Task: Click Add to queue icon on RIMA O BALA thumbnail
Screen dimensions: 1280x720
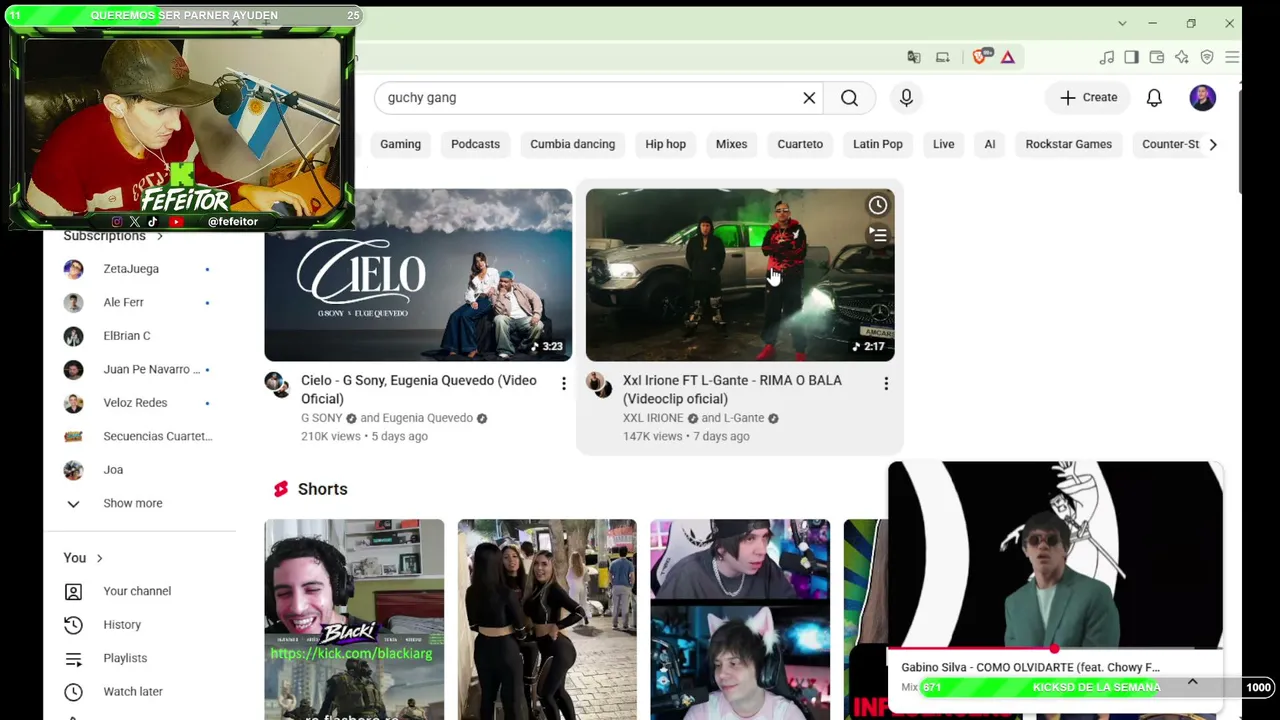Action: [x=877, y=235]
